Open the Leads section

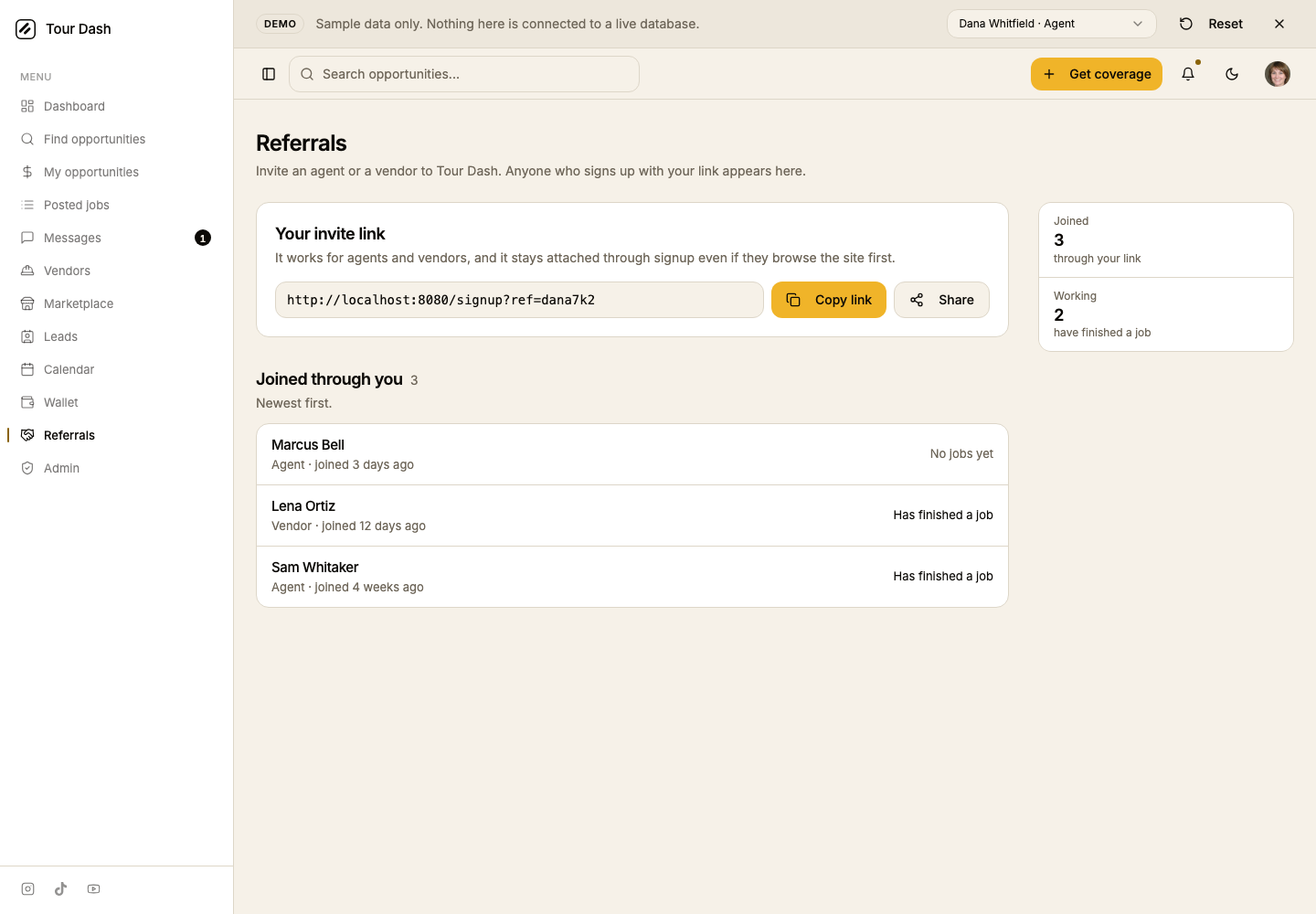coord(116,336)
